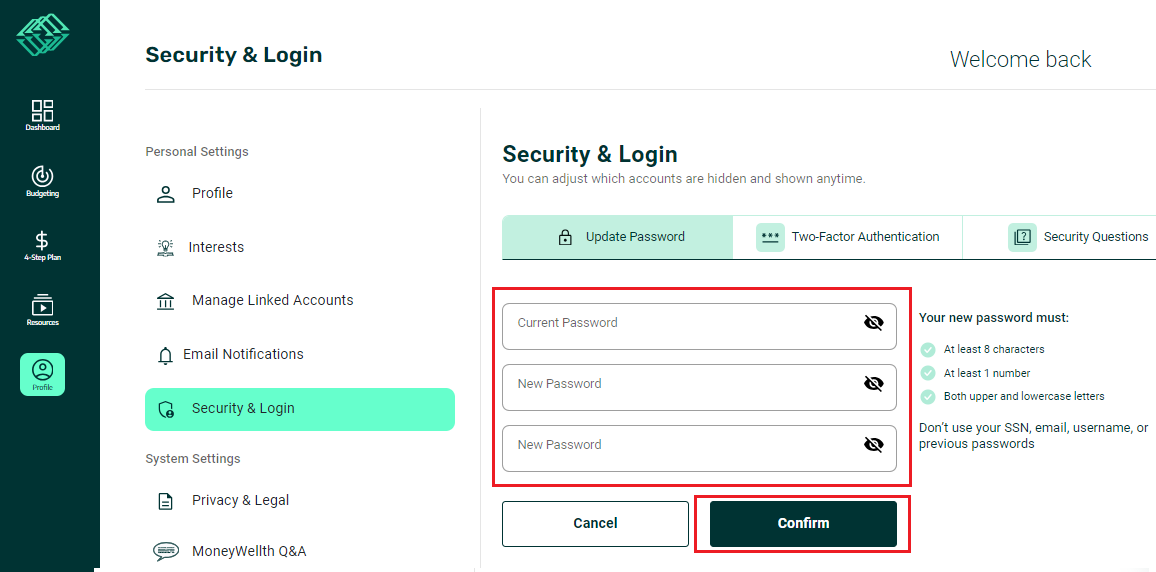
Task: Click the Interests lightbulb icon
Action: click(x=166, y=247)
